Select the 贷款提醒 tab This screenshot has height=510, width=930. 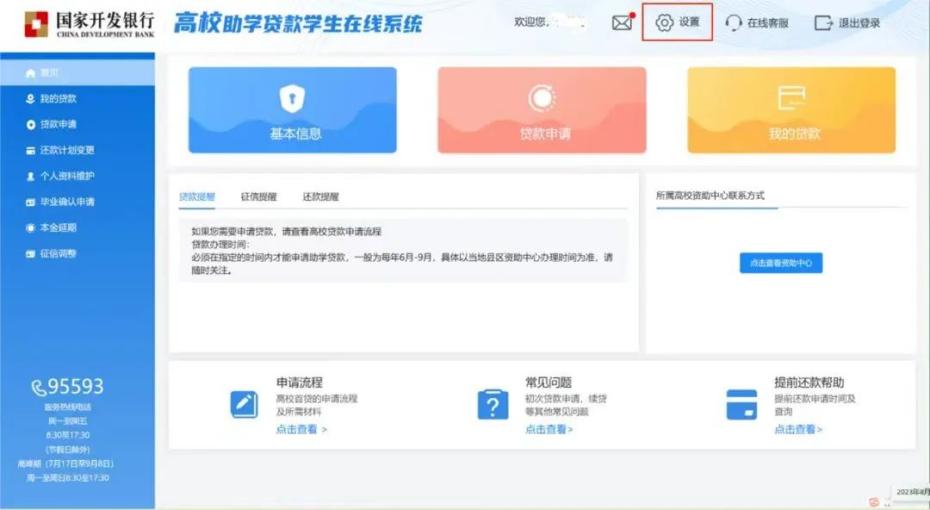[197, 197]
